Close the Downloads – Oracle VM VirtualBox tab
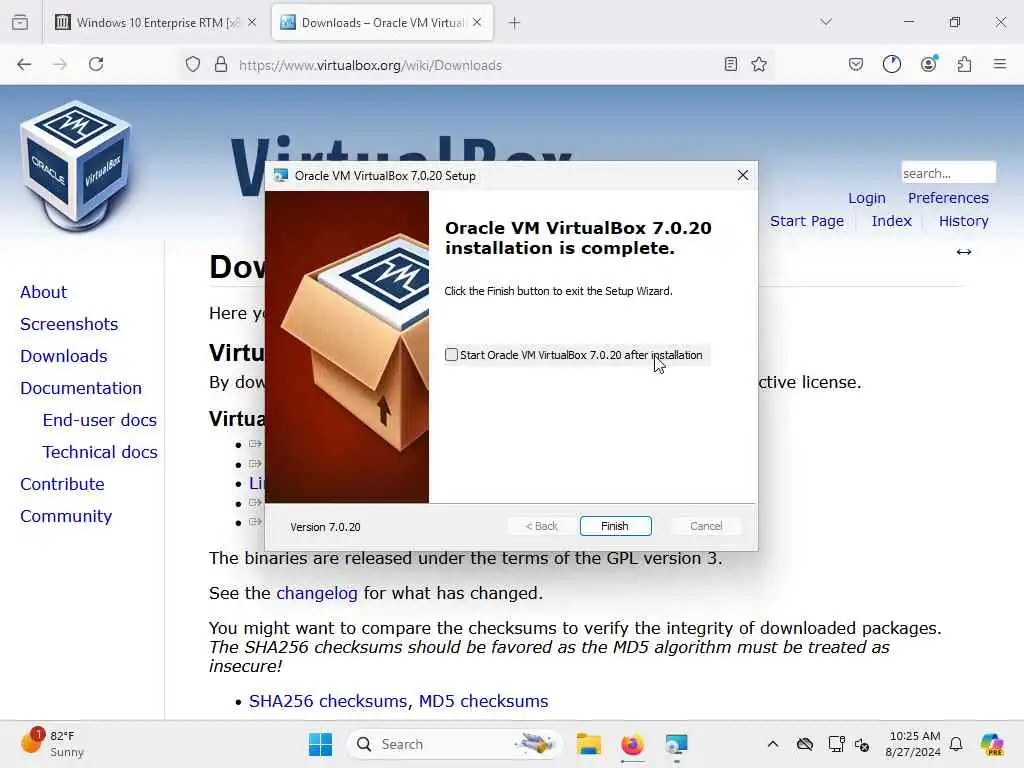Screen dimensions: 1024x768 tap(477, 23)
